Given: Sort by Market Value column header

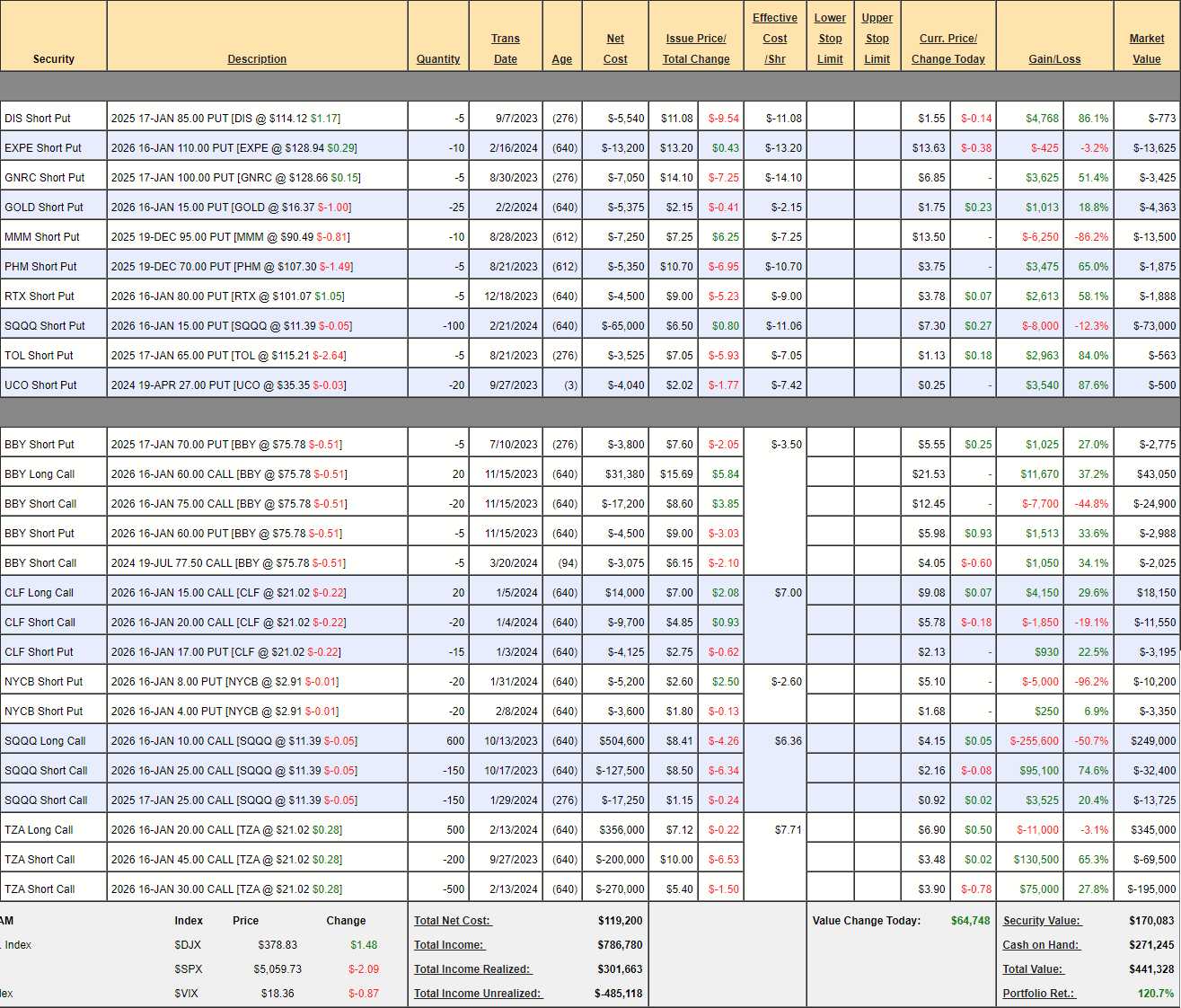Looking at the screenshot, I should (x=1146, y=49).
